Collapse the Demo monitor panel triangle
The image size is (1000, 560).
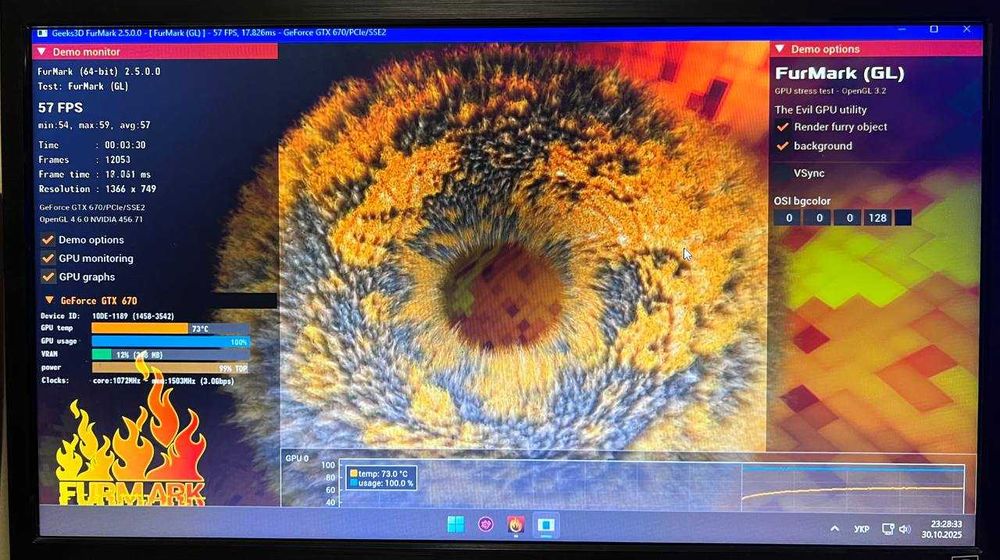(x=42, y=52)
